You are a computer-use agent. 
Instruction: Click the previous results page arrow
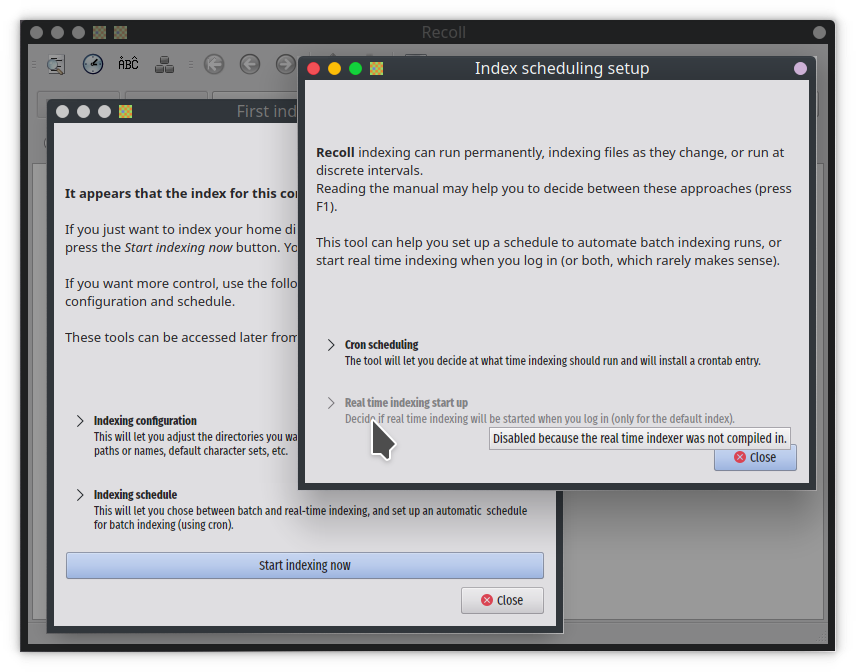pos(250,64)
